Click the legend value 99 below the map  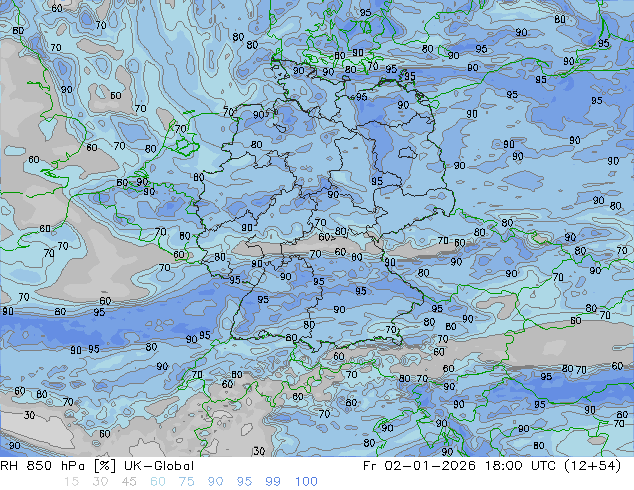coord(273,482)
